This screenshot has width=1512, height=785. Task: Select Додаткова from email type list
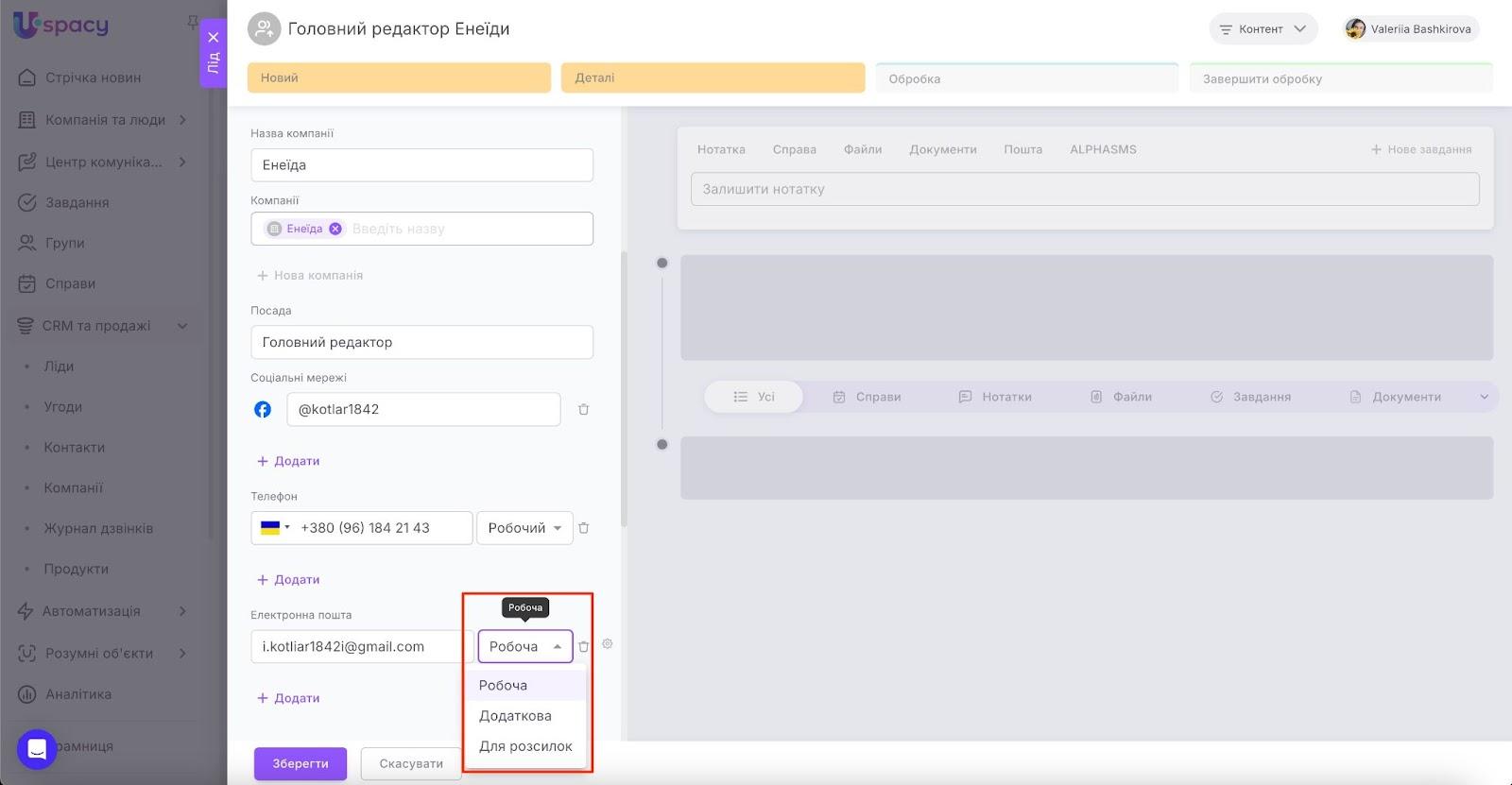515,715
